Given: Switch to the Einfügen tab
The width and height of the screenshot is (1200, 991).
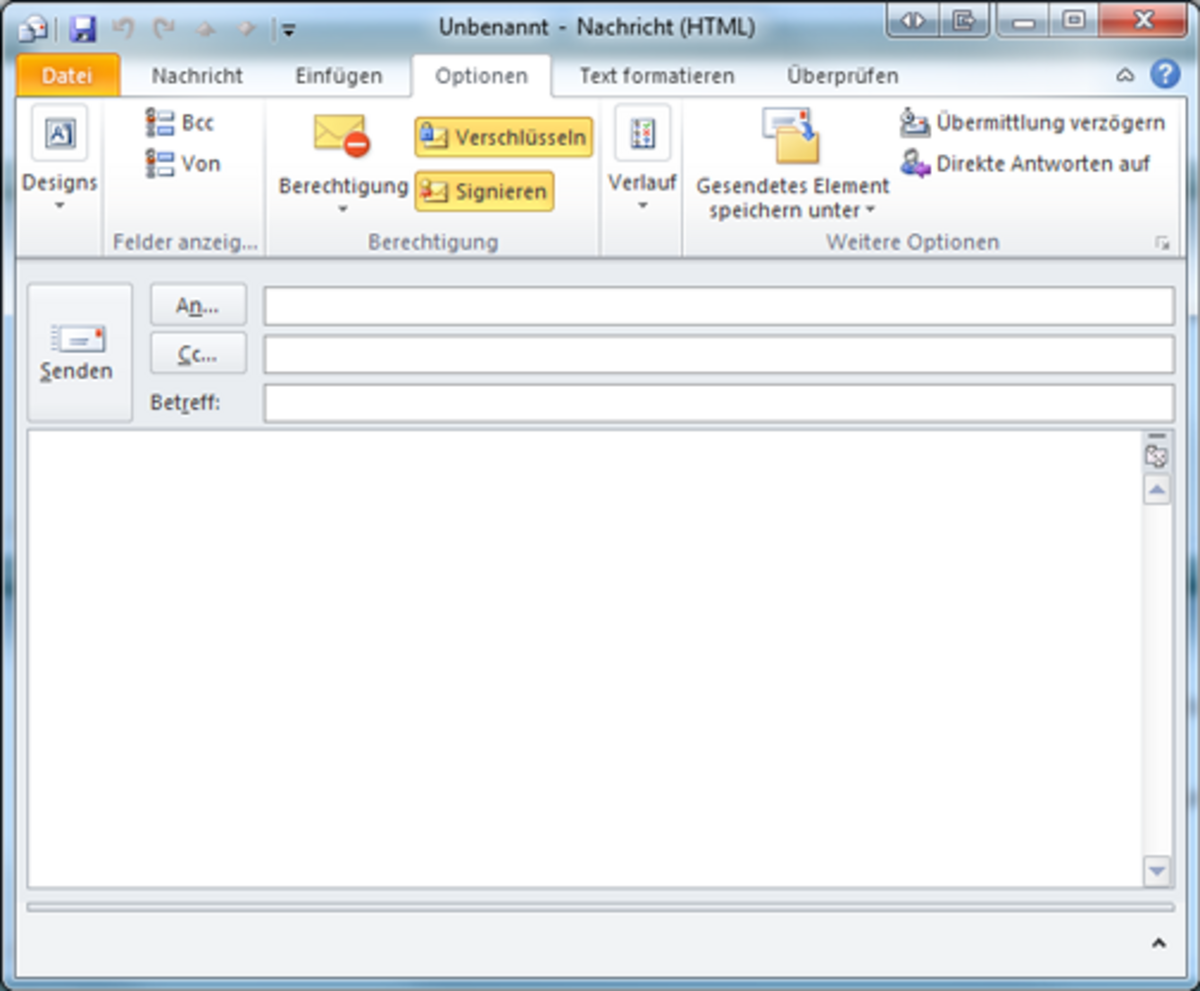Looking at the screenshot, I should [339, 76].
